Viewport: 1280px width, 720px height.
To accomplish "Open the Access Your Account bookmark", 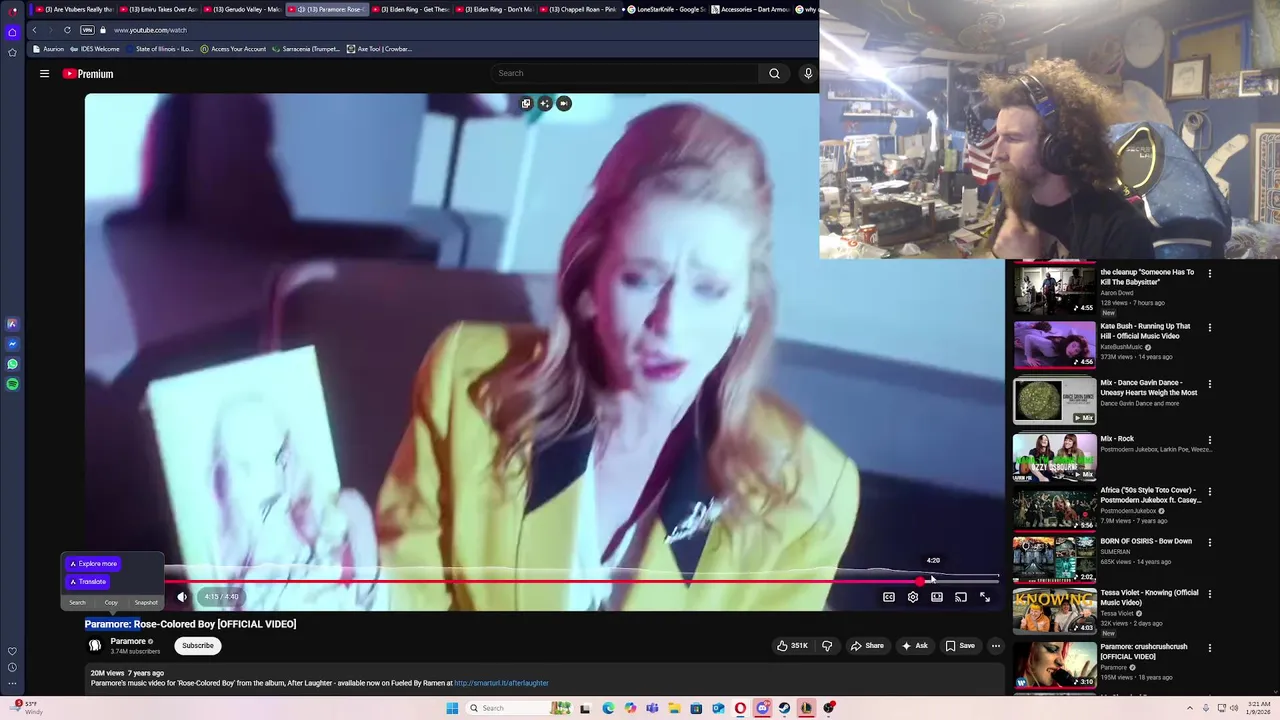I will [234, 49].
